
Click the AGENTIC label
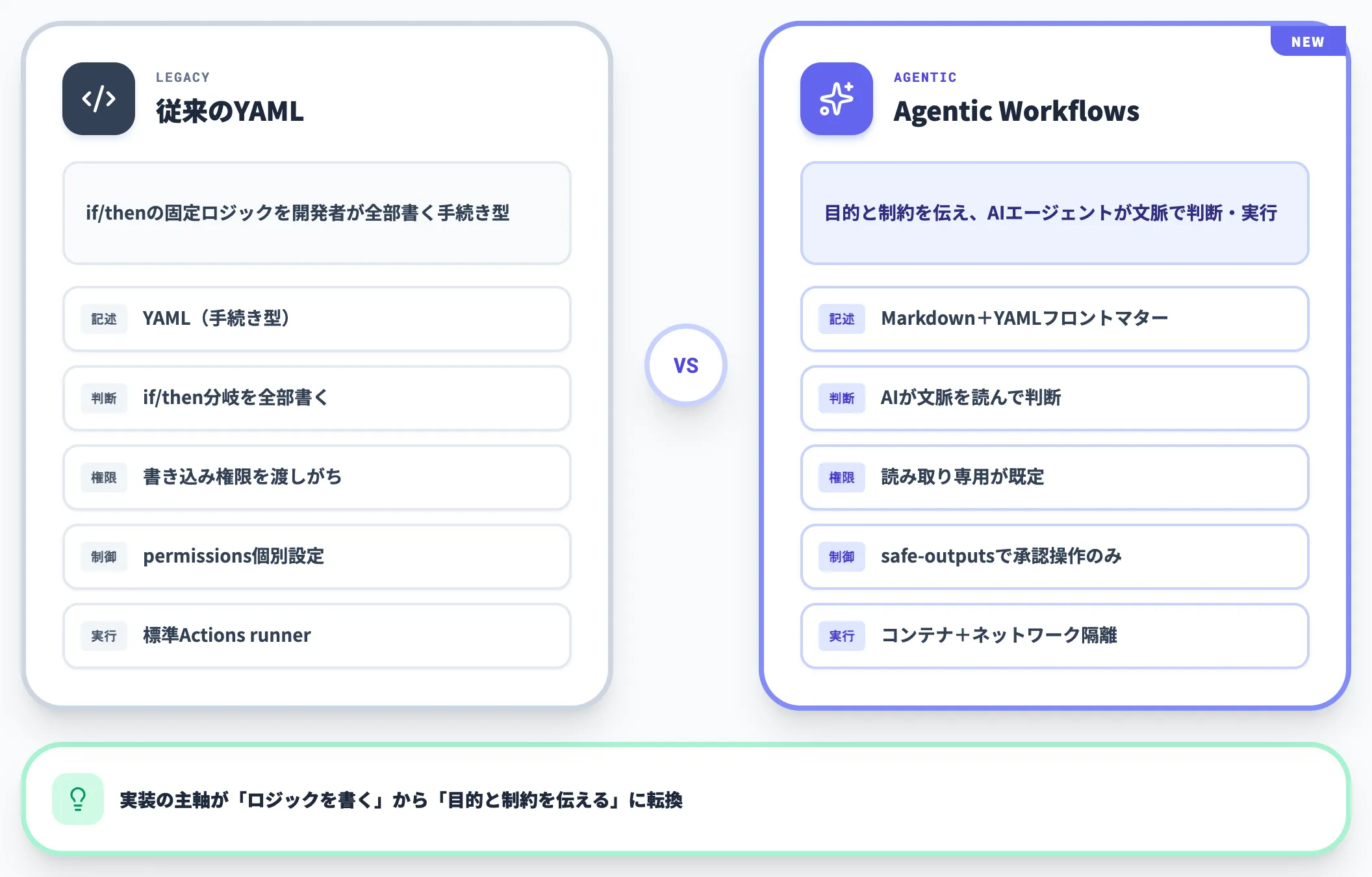click(x=925, y=77)
